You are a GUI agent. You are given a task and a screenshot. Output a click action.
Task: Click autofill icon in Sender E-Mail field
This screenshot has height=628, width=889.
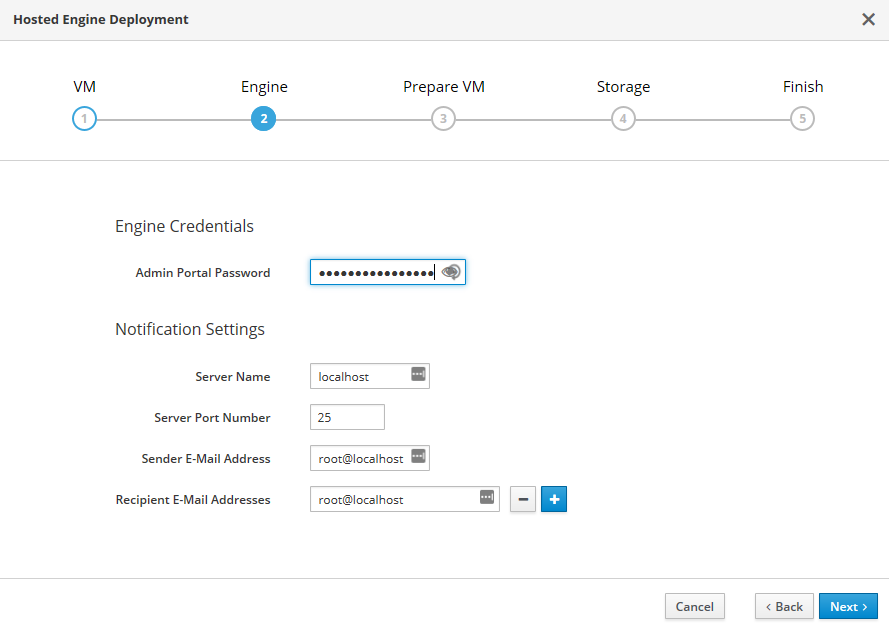(x=418, y=457)
